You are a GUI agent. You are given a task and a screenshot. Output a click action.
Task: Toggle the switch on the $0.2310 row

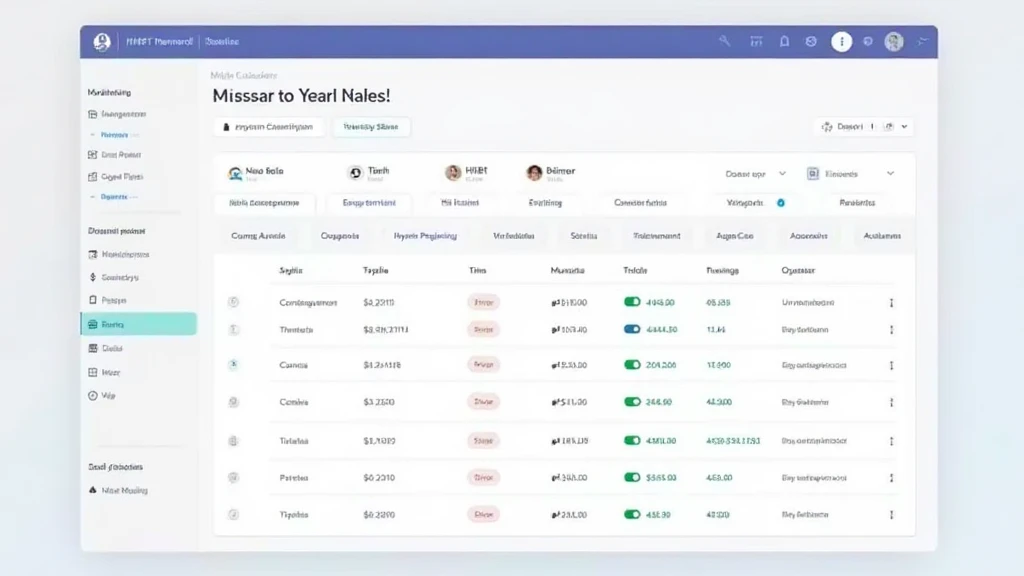tap(632, 477)
